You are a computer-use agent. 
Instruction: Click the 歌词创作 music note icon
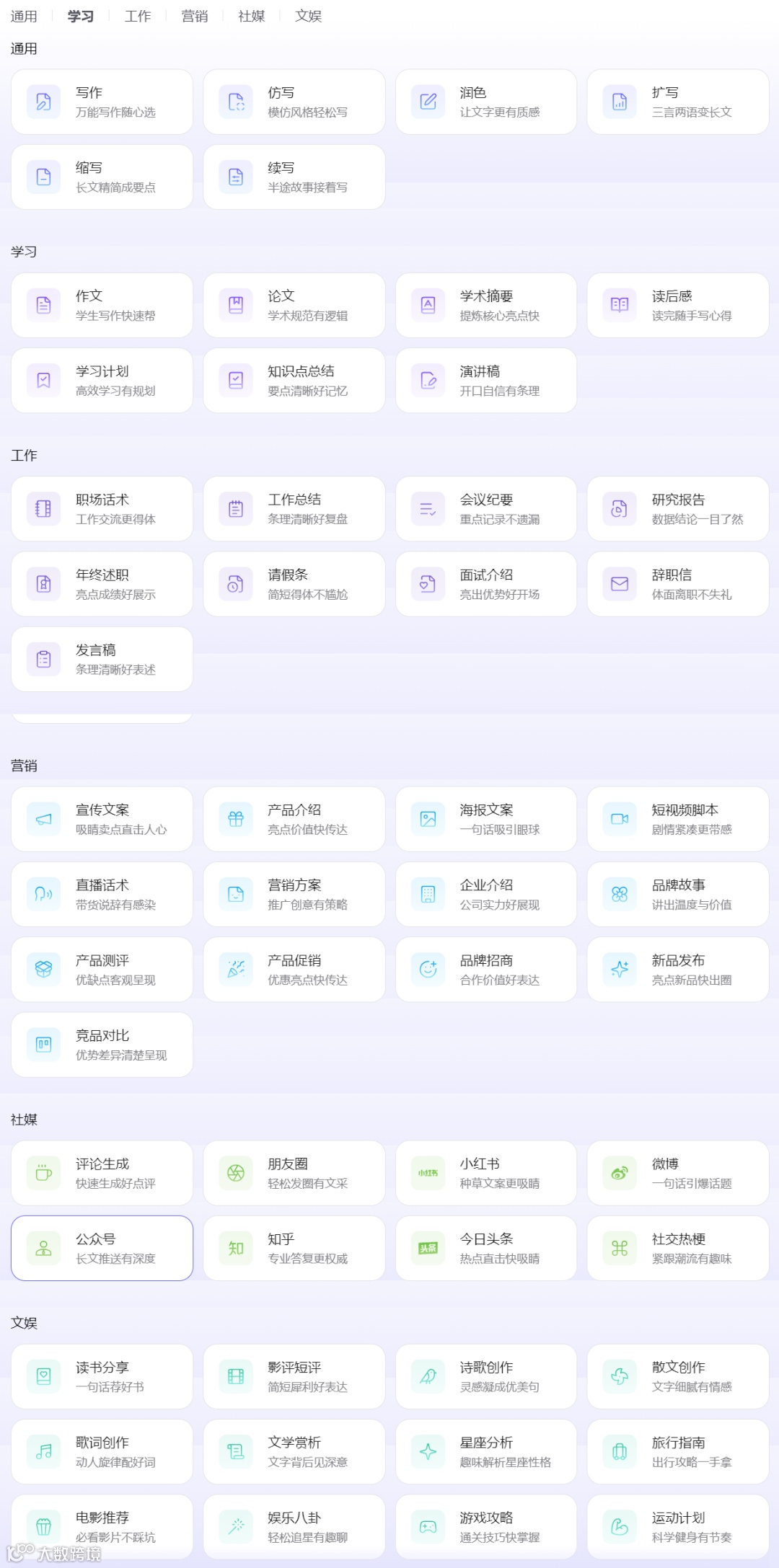[44, 1451]
